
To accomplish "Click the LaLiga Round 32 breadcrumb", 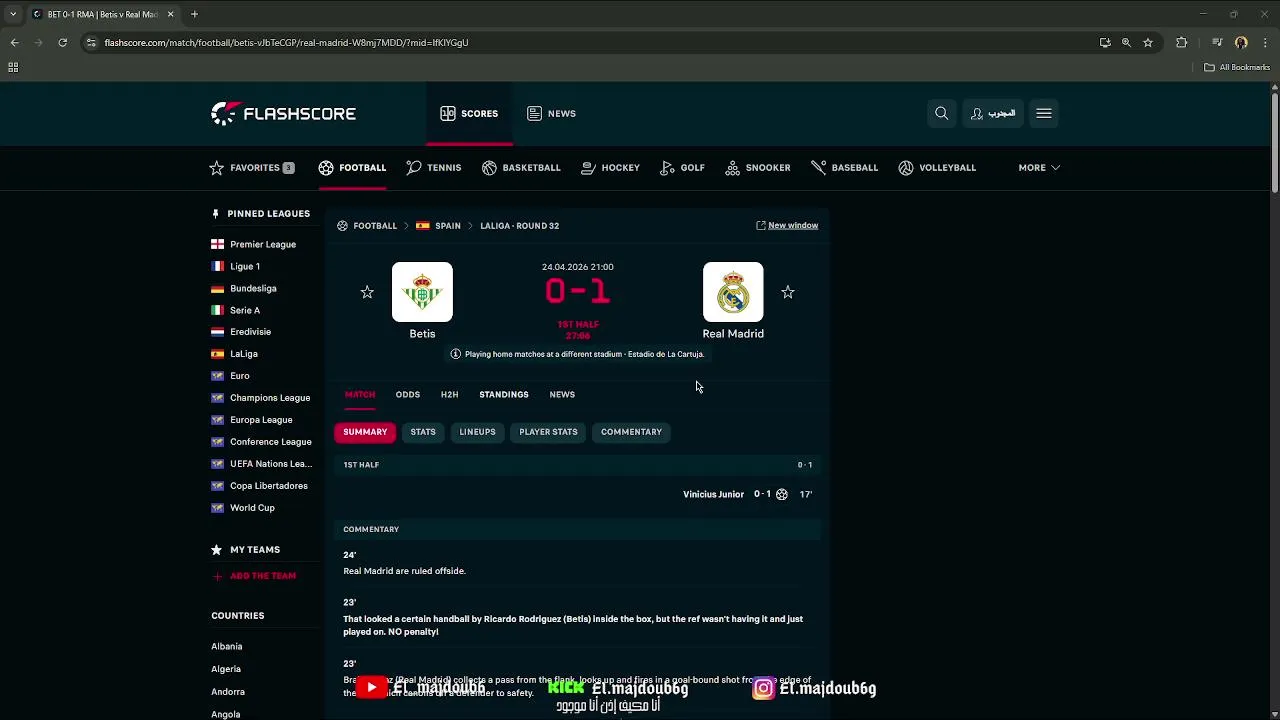I will [519, 226].
